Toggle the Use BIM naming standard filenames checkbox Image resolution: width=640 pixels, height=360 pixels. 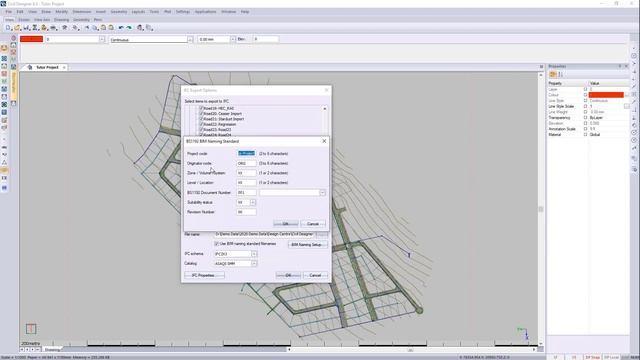(x=216, y=244)
